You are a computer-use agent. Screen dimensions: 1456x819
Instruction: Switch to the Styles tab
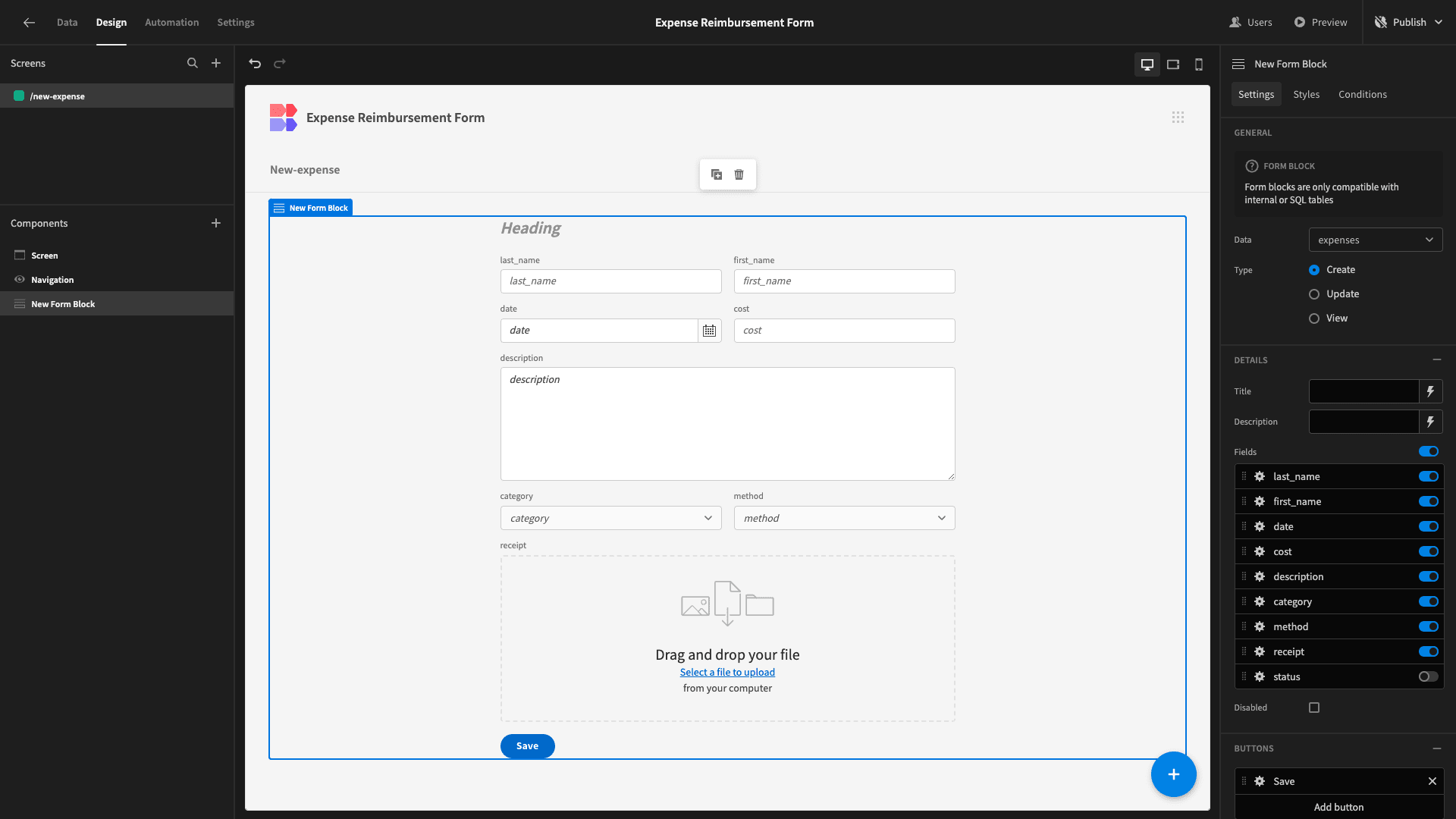pos(1306,94)
